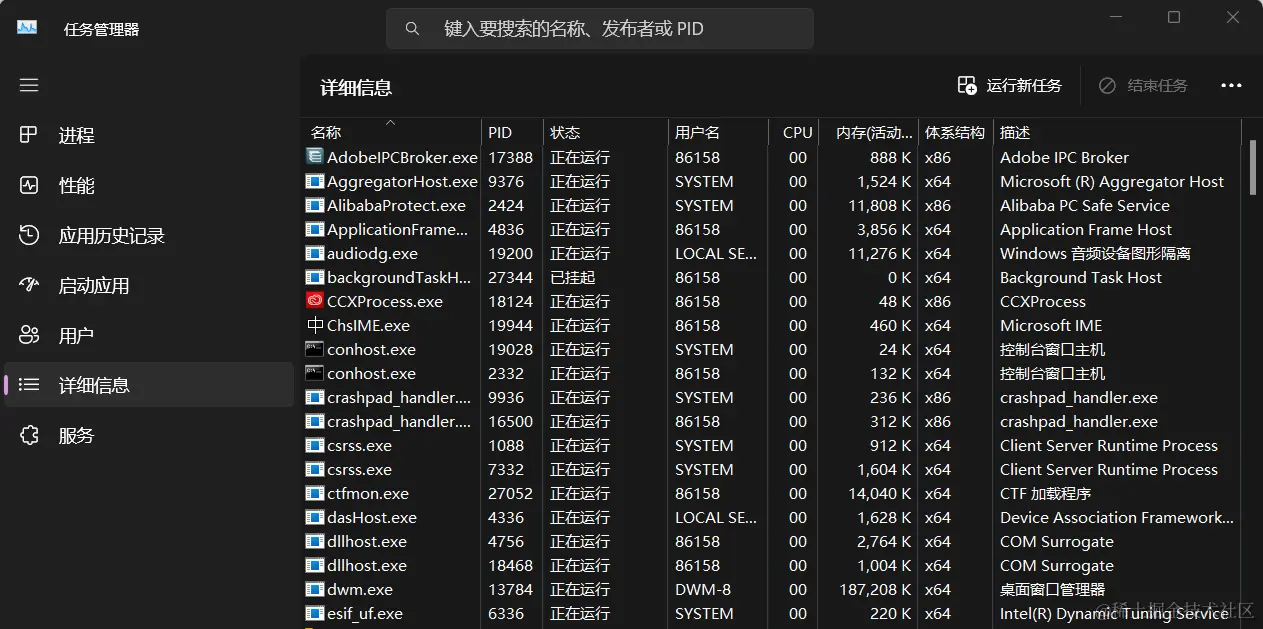Sort by the 用户名 column header

(x=718, y=132)
